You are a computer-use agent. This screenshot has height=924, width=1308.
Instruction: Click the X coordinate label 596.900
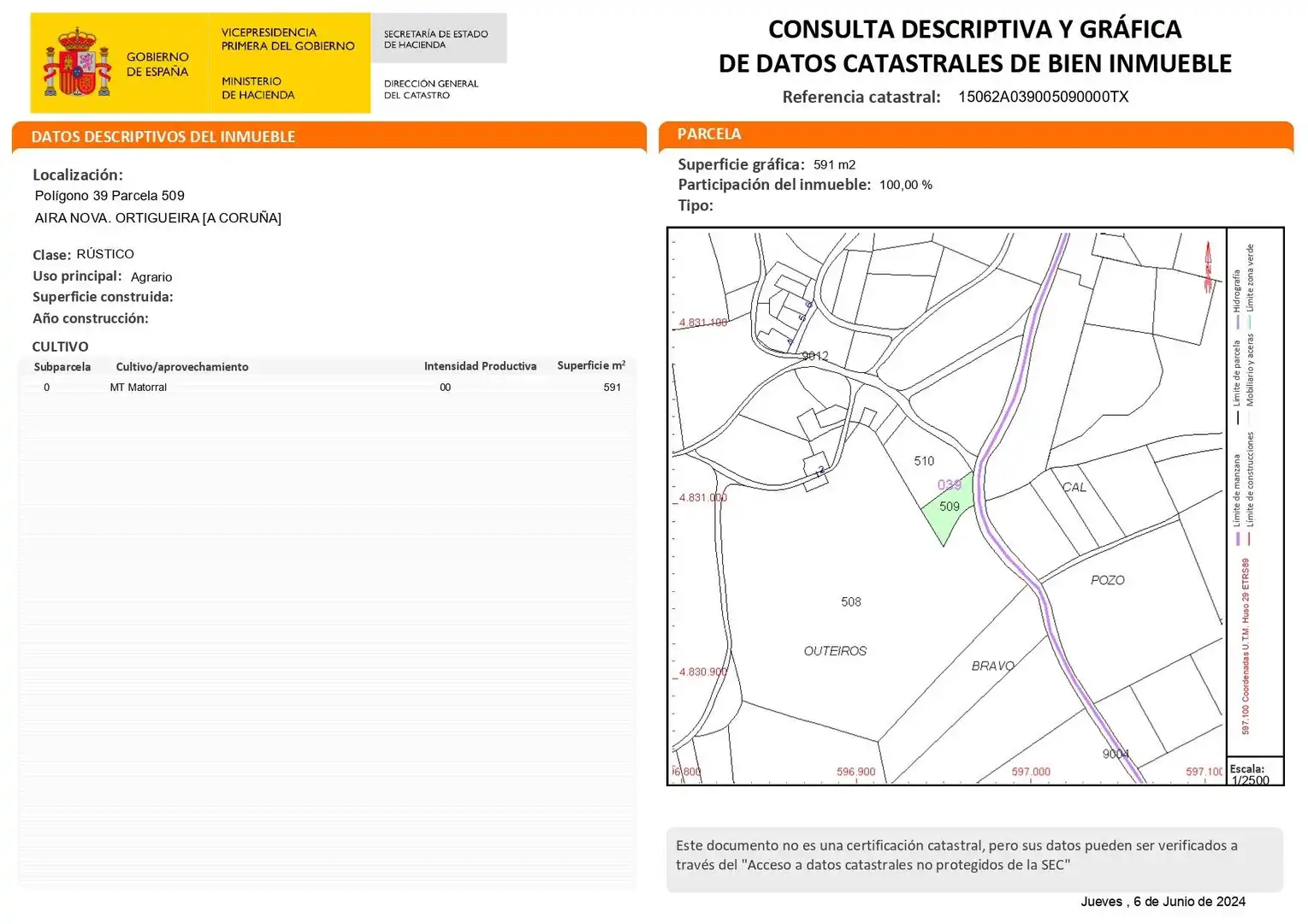pos(855,772)
